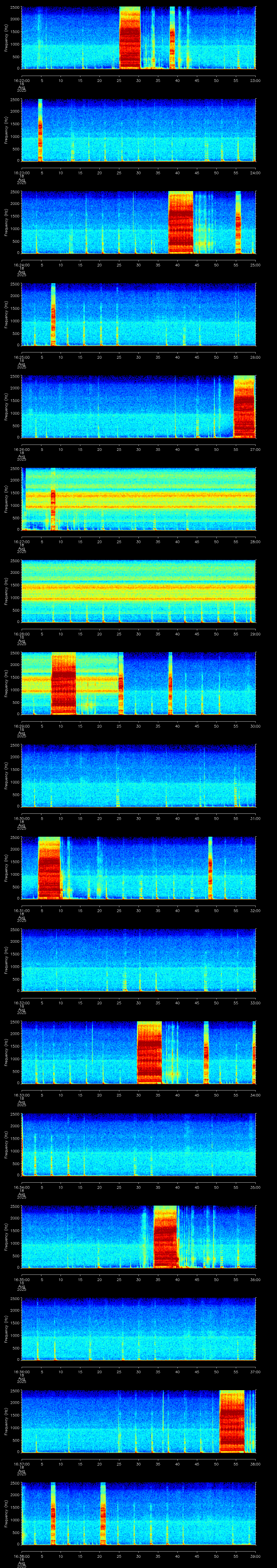The width and height of the screenshot is (277, 1568).
Task: Select the red burst at the end of the 16:26:00 spectrogram
Action: point(244,407)
